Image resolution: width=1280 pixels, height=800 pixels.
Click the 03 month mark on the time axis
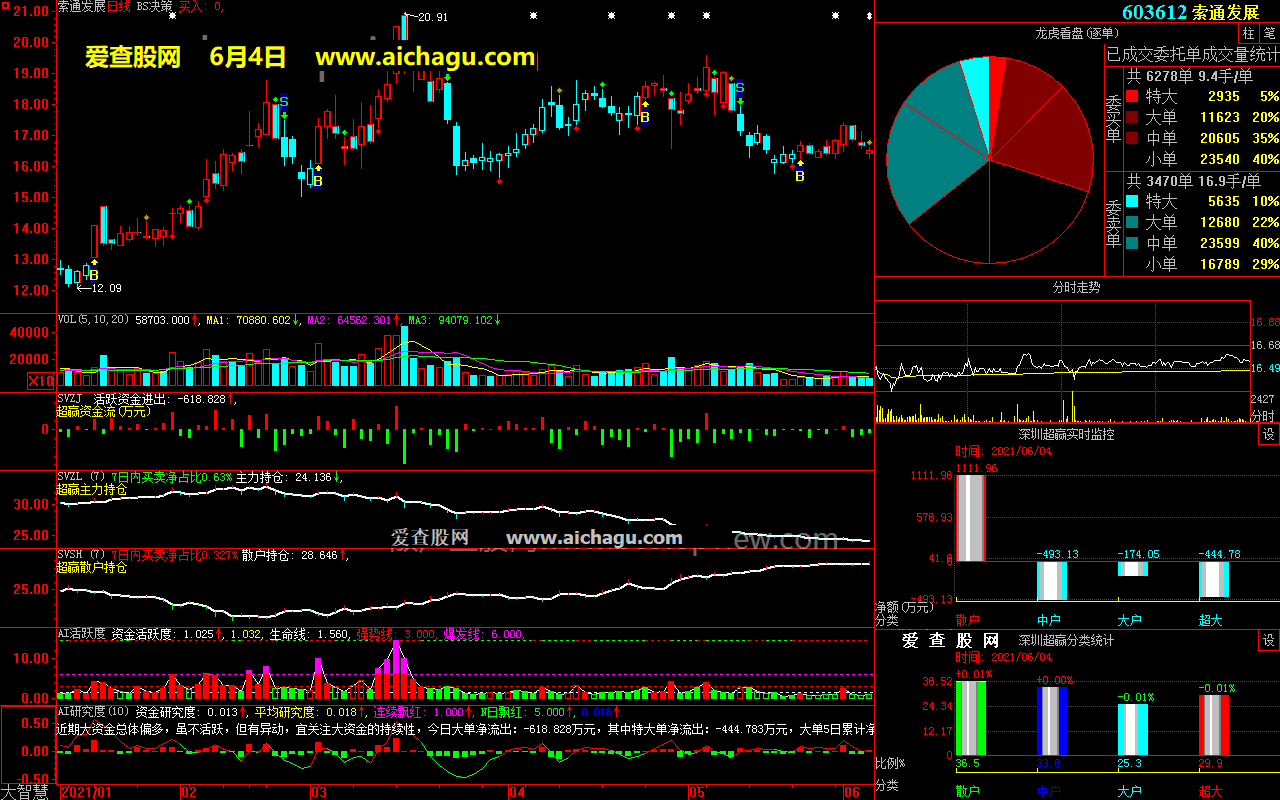point(319,792)
